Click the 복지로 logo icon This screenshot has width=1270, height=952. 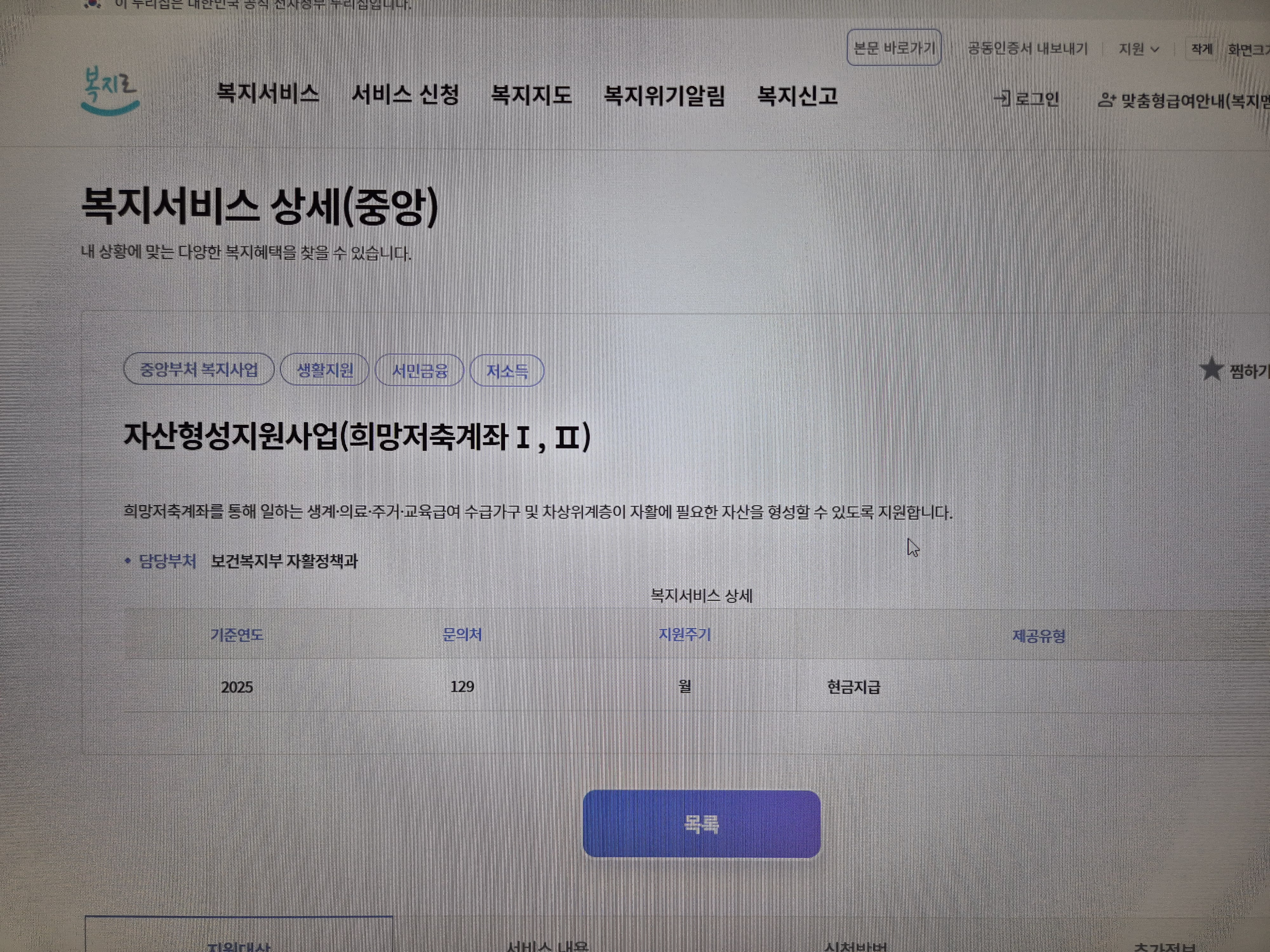tap(110, 91)
